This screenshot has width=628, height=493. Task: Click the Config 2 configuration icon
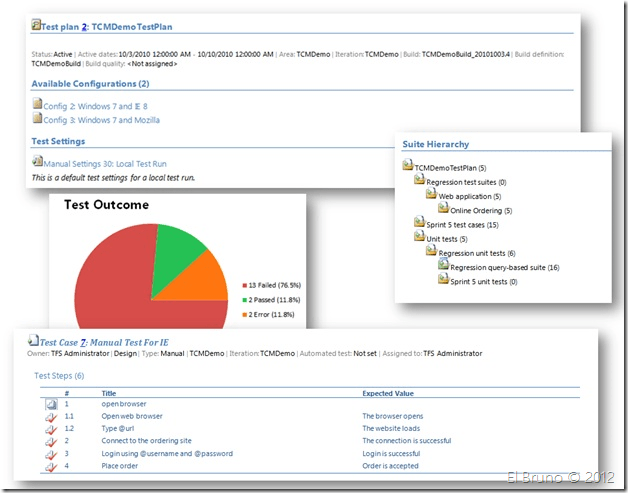click(x=37, y=104)
